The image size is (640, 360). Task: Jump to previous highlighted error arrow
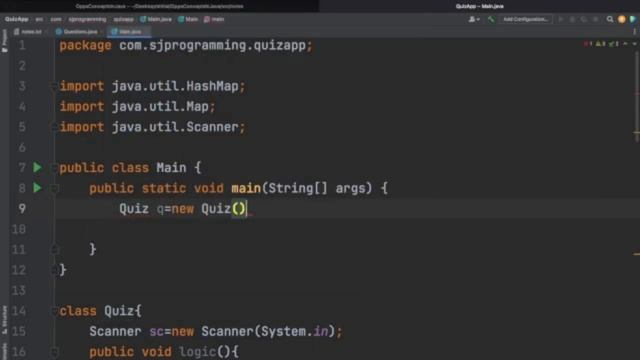(625, 44)
